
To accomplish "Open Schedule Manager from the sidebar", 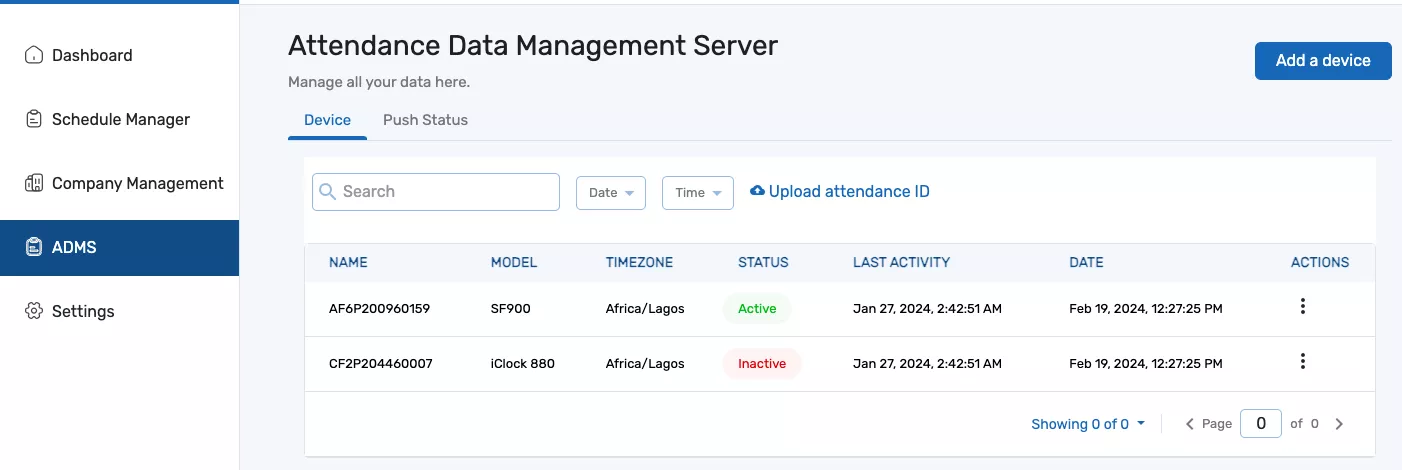I will pyautogui.click(x=119, y=119).
